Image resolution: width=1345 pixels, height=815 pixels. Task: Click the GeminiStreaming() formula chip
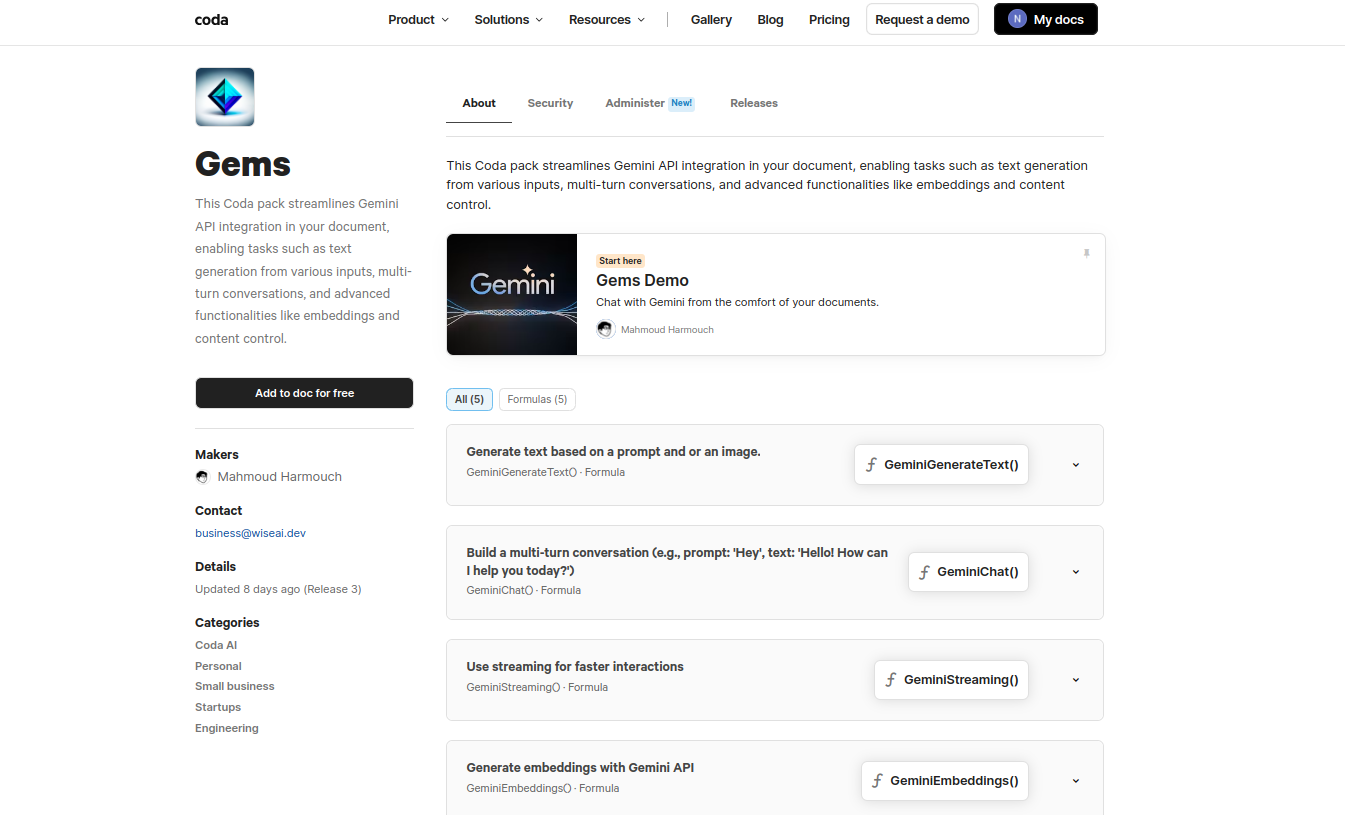coord(951,680)
